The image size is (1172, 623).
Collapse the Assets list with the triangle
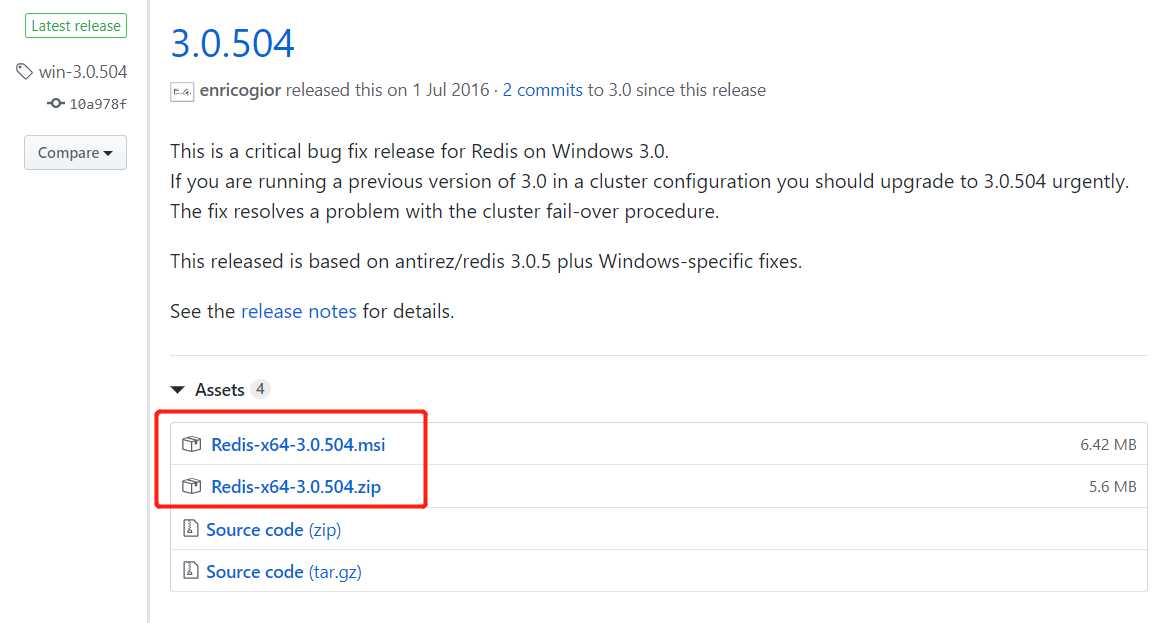(x=178, y=390)
